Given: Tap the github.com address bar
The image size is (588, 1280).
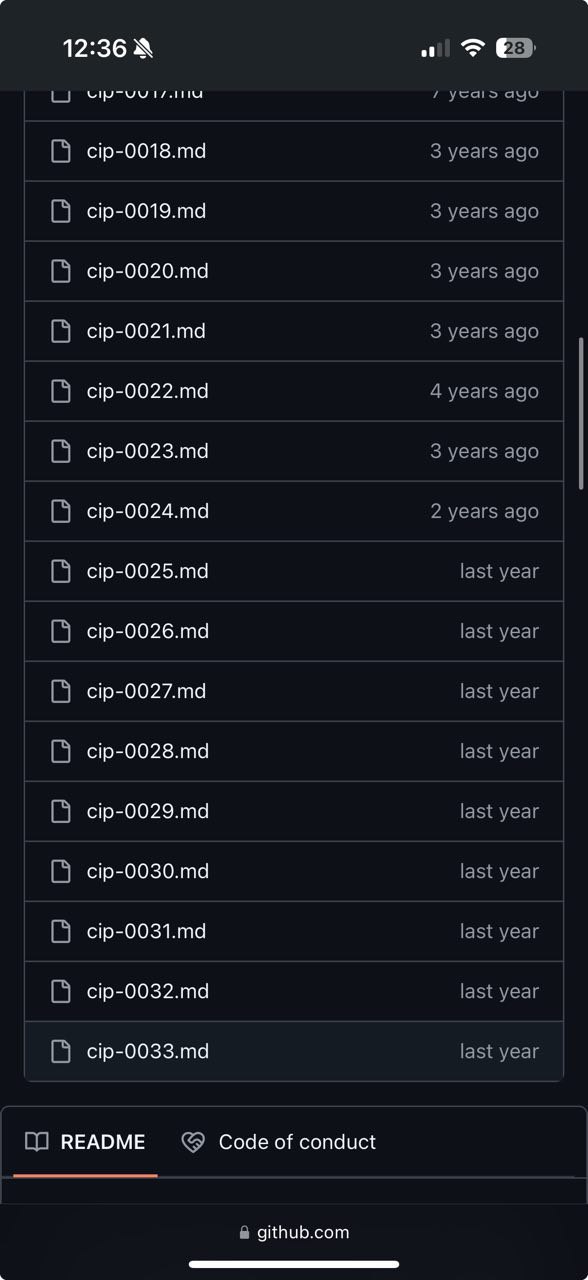Looking at the screenshot, I should tap(294, 1233).
